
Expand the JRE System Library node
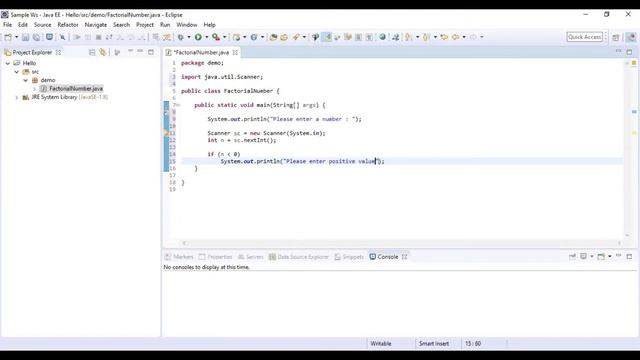pyautogui.click(x=17, y=97)
